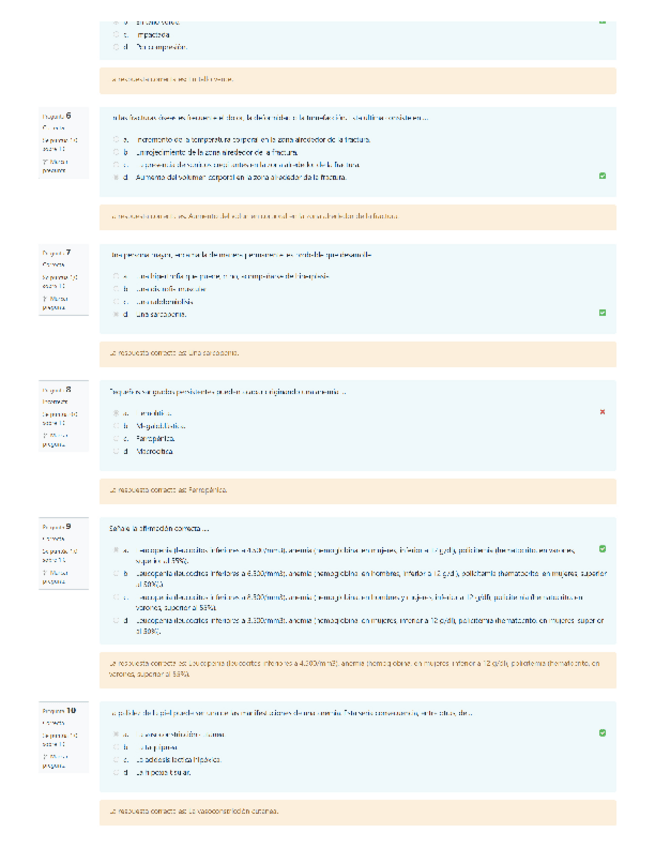Click the flag icon in the question 7 info box
This screenshot has height=848, width=655.
pyautogui.click(x=45, y=299)
